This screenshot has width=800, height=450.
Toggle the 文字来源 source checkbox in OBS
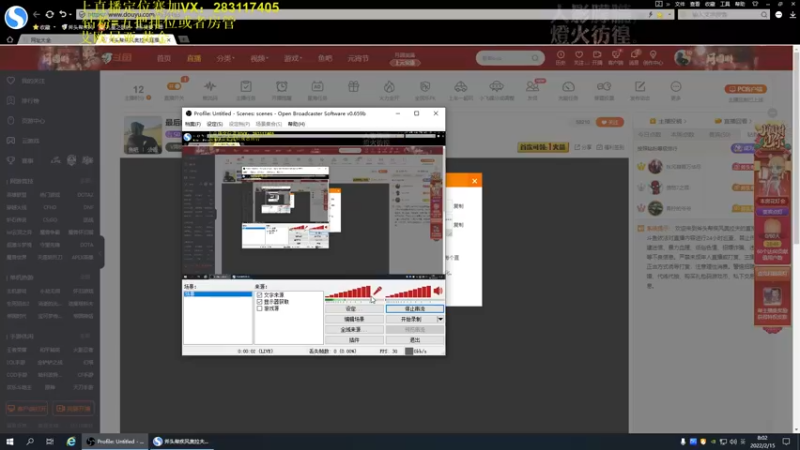click(x=260, y=295)
